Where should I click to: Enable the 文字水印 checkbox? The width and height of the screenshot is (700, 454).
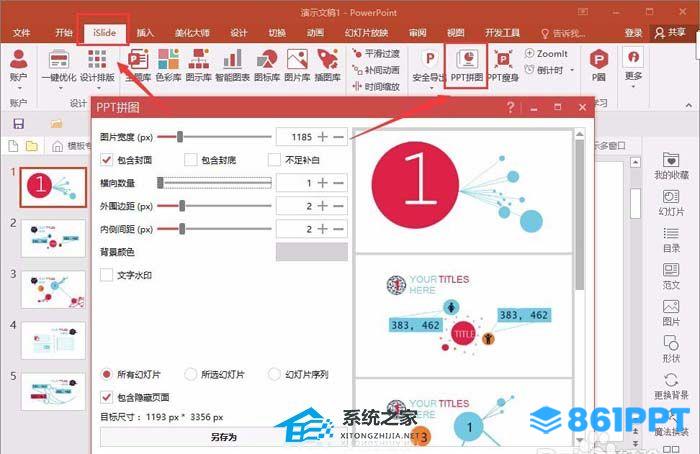click(x=106, y=275)
